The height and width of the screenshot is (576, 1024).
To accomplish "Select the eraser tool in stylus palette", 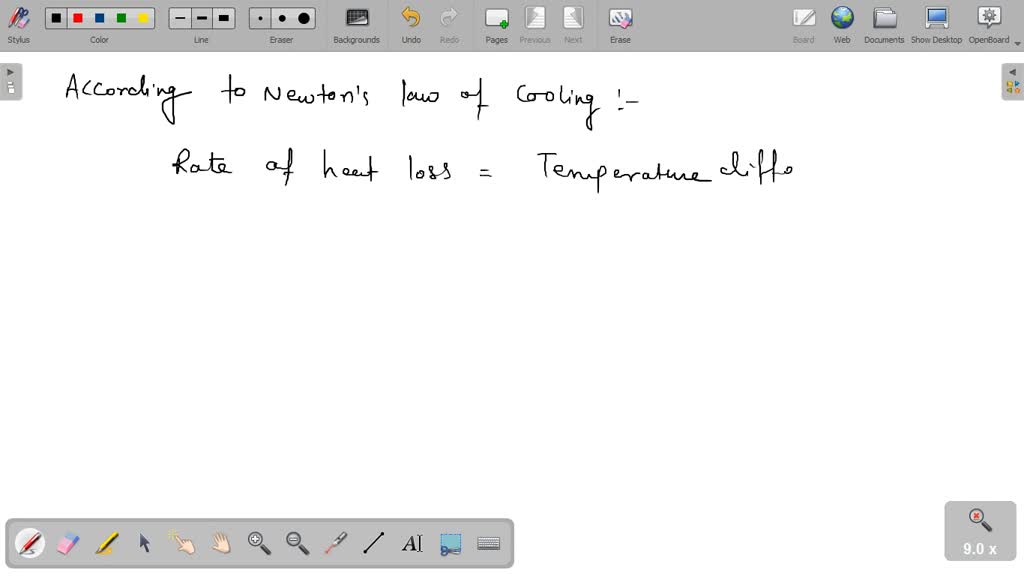I will click(68, 543).
